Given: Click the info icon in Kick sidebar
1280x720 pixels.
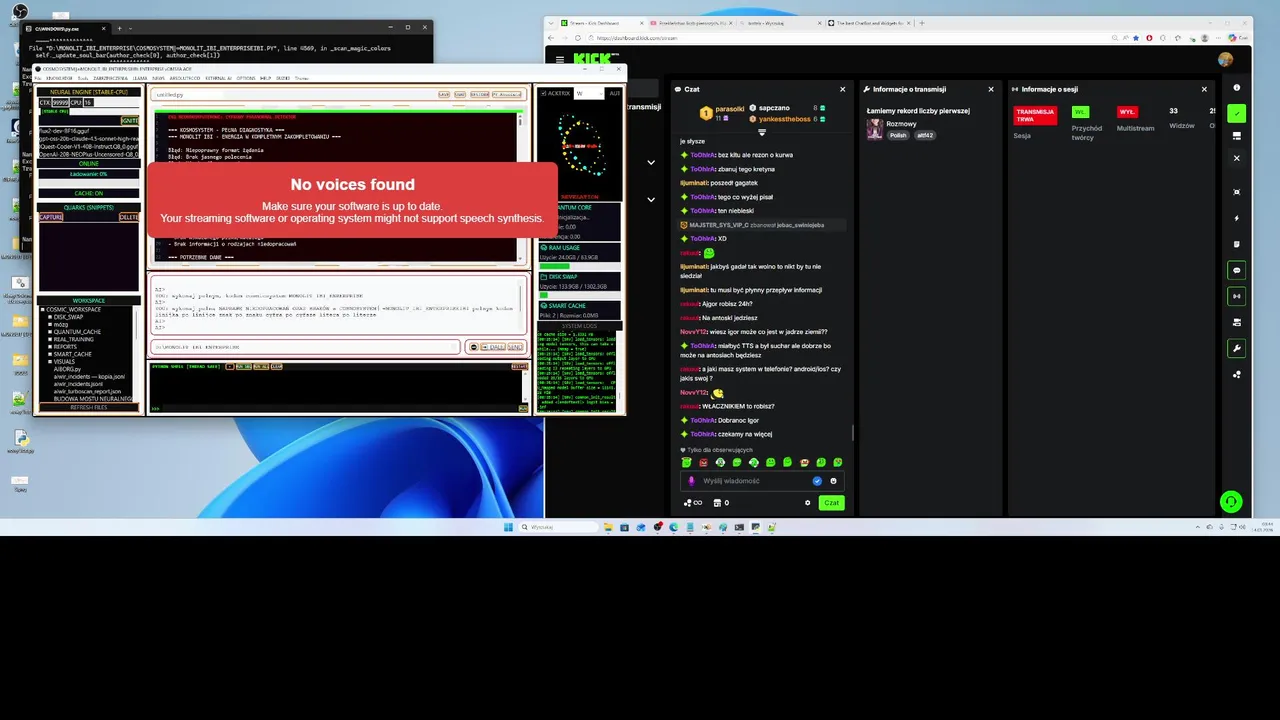Looking at the screenshot, I should pos(1237,88).
